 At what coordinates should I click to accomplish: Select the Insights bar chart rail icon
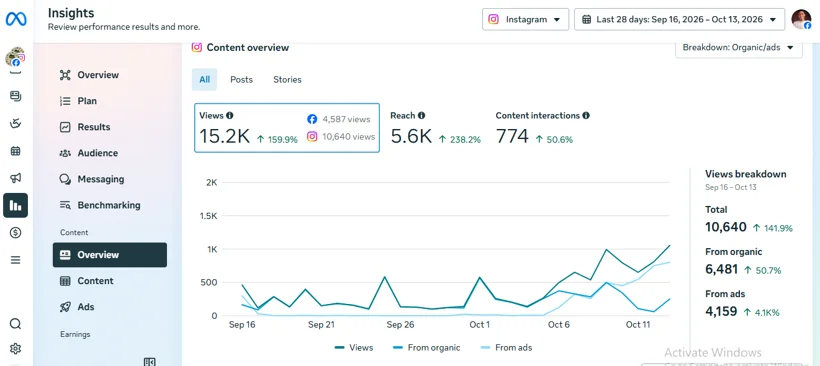pos(15,205)
